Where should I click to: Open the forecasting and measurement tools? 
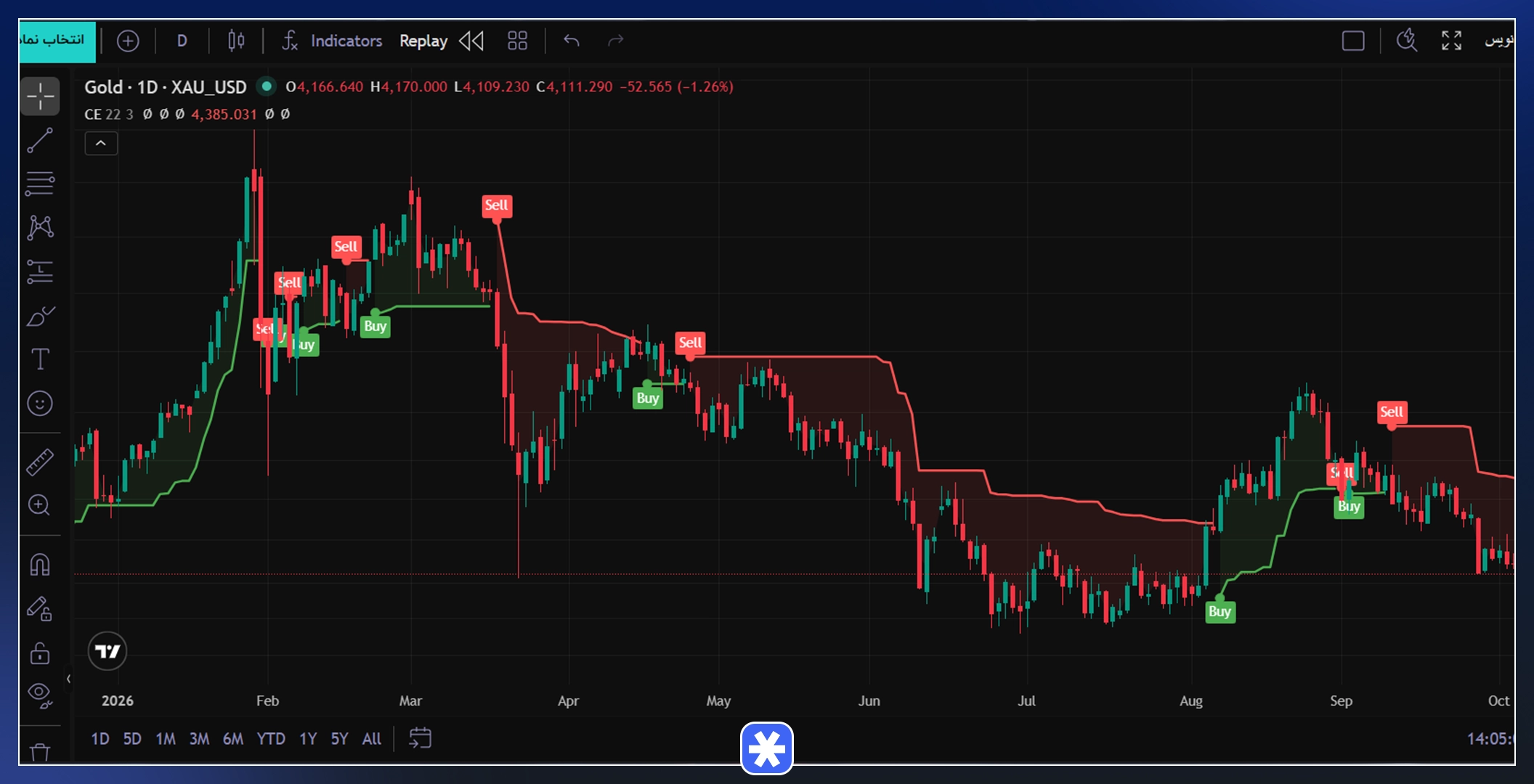coord(40,271)
